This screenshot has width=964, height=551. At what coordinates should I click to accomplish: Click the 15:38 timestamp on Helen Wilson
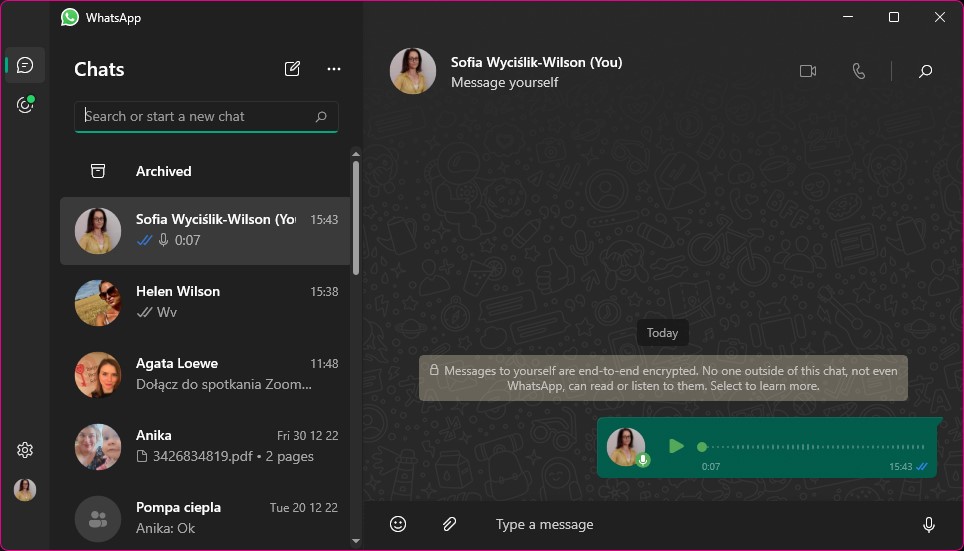tap(324, 291)
